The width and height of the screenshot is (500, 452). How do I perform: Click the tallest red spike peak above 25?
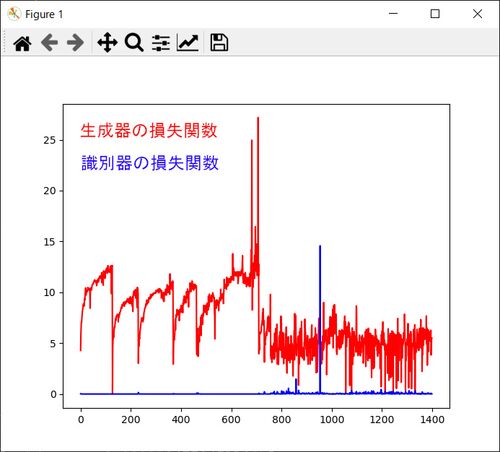point(258,119)
